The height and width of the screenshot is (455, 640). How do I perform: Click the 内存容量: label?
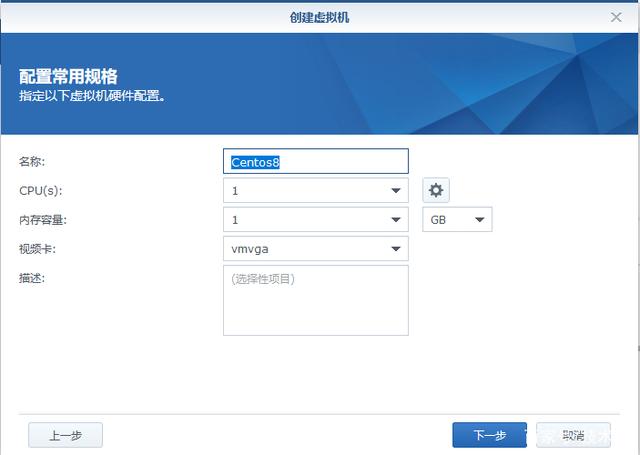(43, 220)
